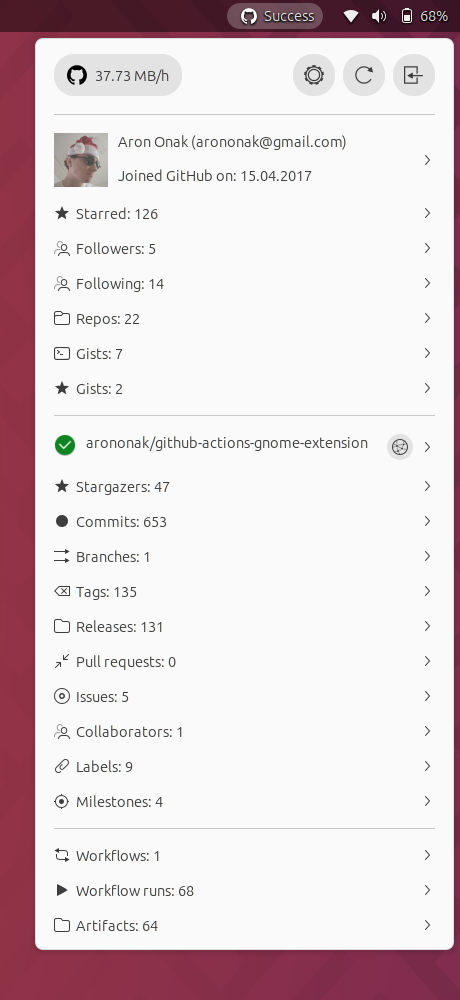Viewport: 460px width, 1000px height.
Task: Select arononak/github-actions-gnome-extension repository row
Action: 244,446
